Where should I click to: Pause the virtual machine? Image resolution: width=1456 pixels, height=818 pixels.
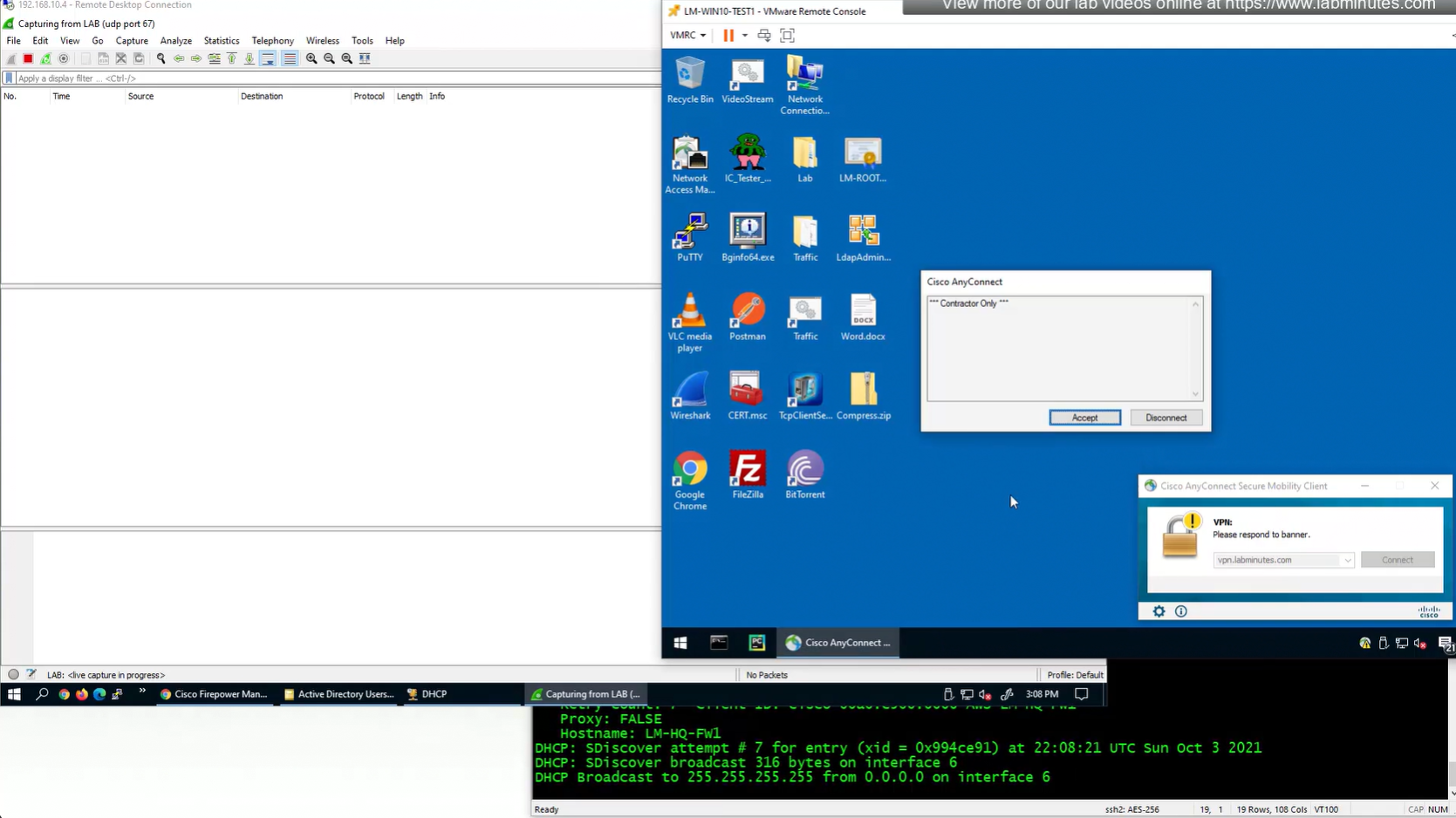click(728, 36)
